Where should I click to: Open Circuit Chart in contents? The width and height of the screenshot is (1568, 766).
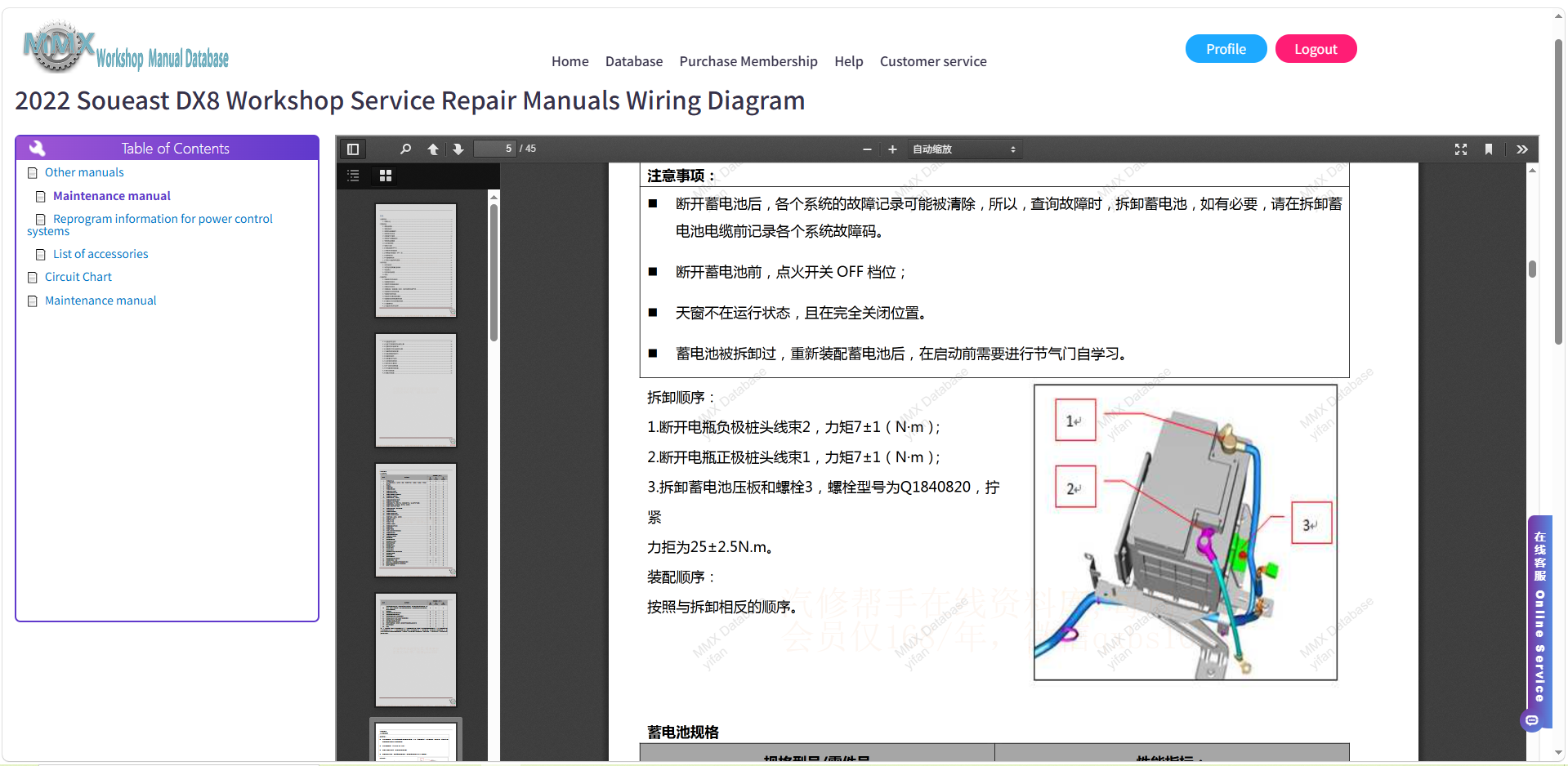point(78,277)
